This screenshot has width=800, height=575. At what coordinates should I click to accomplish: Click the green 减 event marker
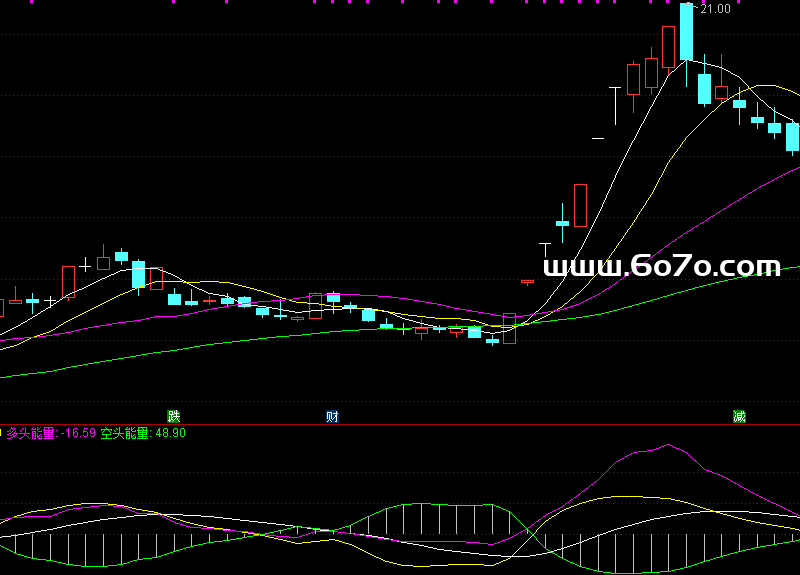tap(739, 417)
